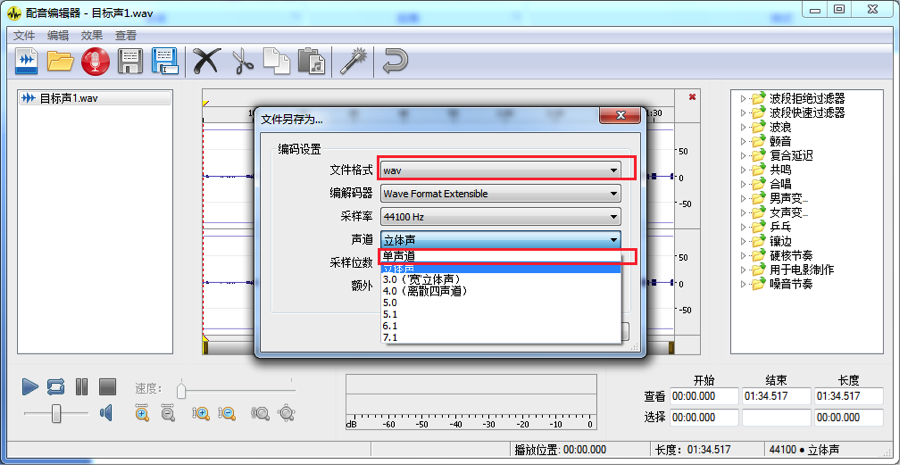Click the red x on the waveform track
The height and width of the screenshot is (465, 900).
692,97
